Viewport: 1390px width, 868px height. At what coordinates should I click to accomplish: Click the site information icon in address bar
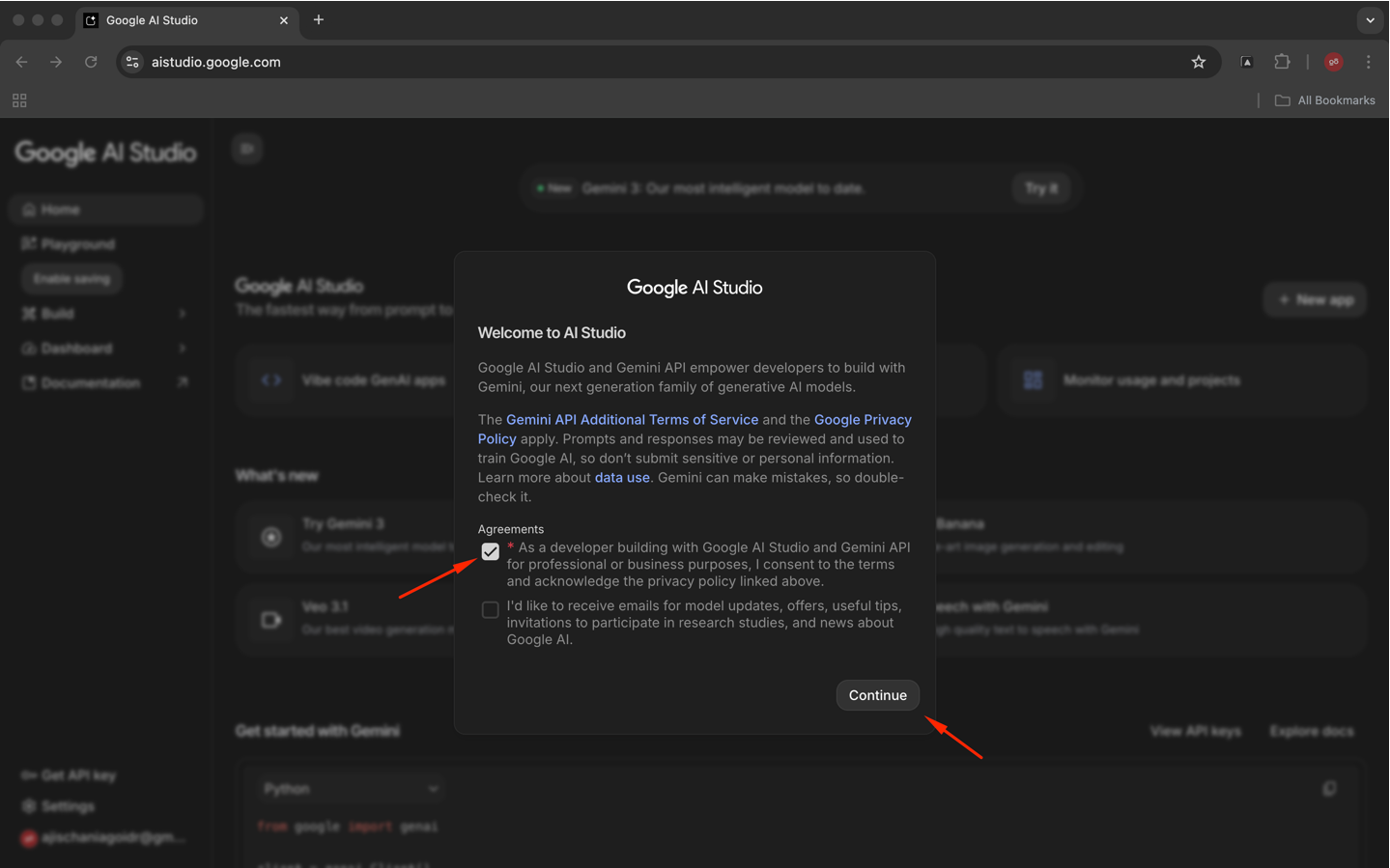coord(133,62)
